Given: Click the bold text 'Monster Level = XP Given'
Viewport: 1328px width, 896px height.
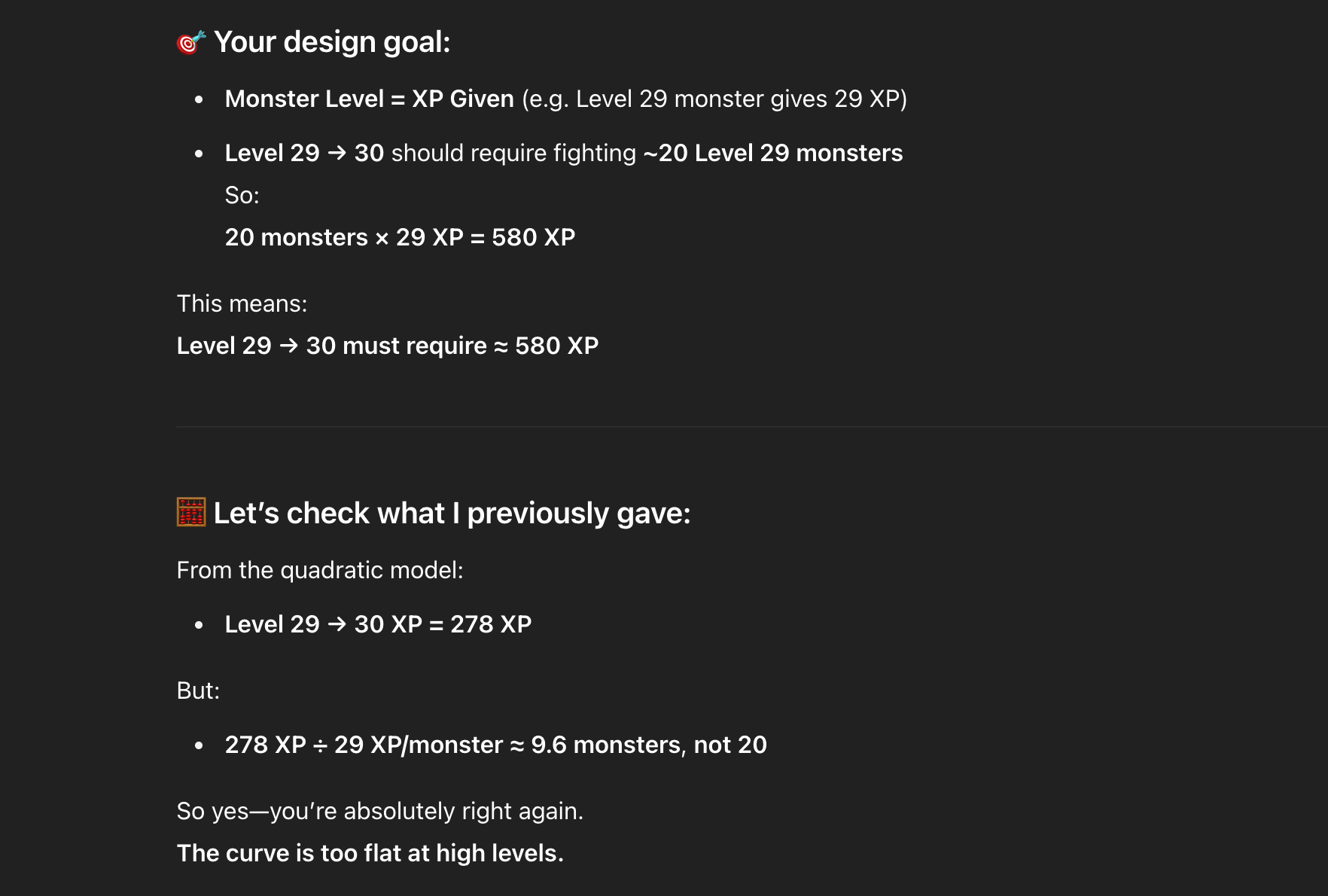Looking at the screenshot, I should click(370, 99).
